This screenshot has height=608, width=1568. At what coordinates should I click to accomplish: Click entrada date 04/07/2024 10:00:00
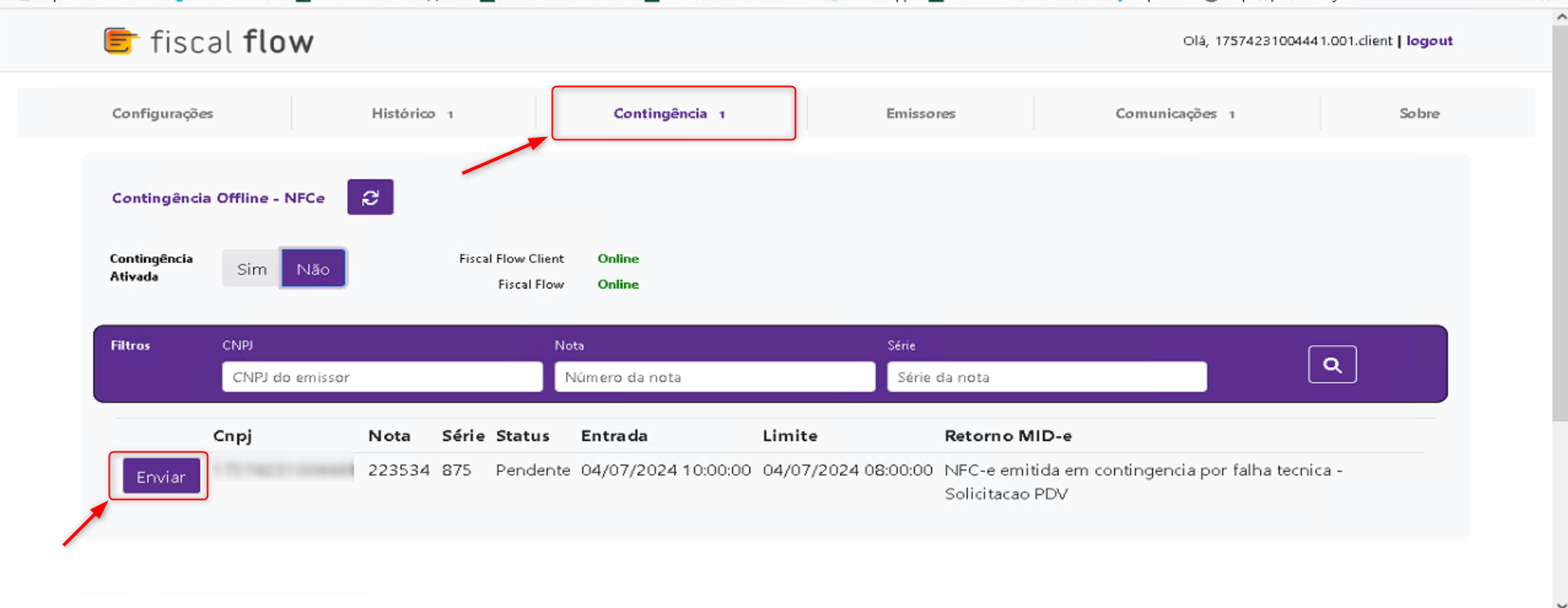[666, 470]
